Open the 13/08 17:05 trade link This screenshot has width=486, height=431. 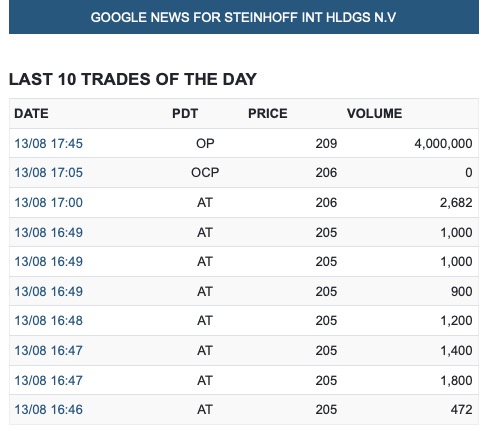coord(48,173)
